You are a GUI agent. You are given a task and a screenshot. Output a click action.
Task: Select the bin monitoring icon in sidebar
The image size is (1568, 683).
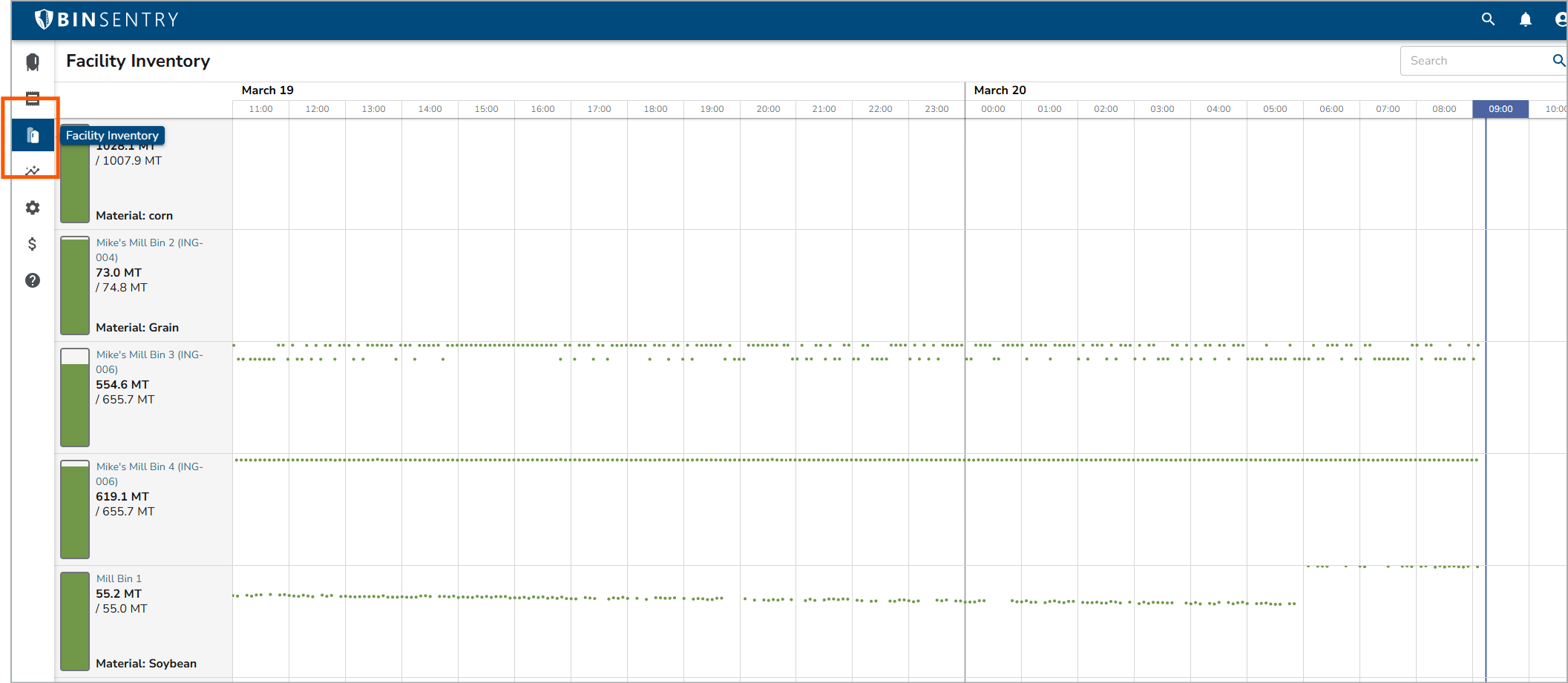[x=32, y=62]
